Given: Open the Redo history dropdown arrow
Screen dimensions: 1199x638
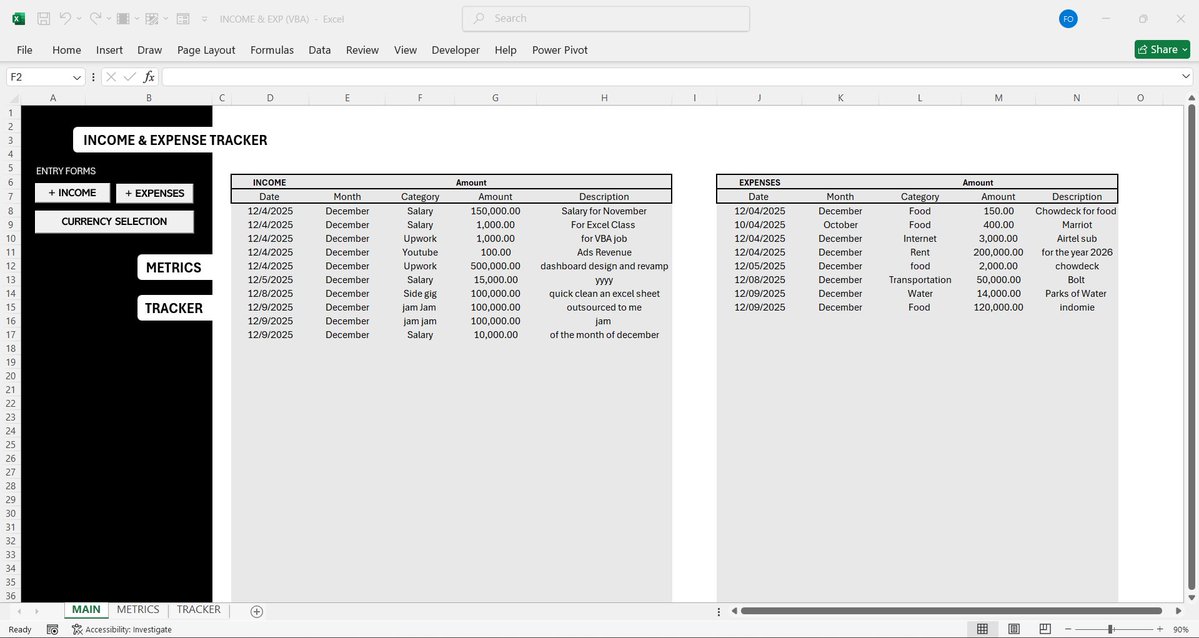Looking at the screenshot, I should click(x=109, y=19).
